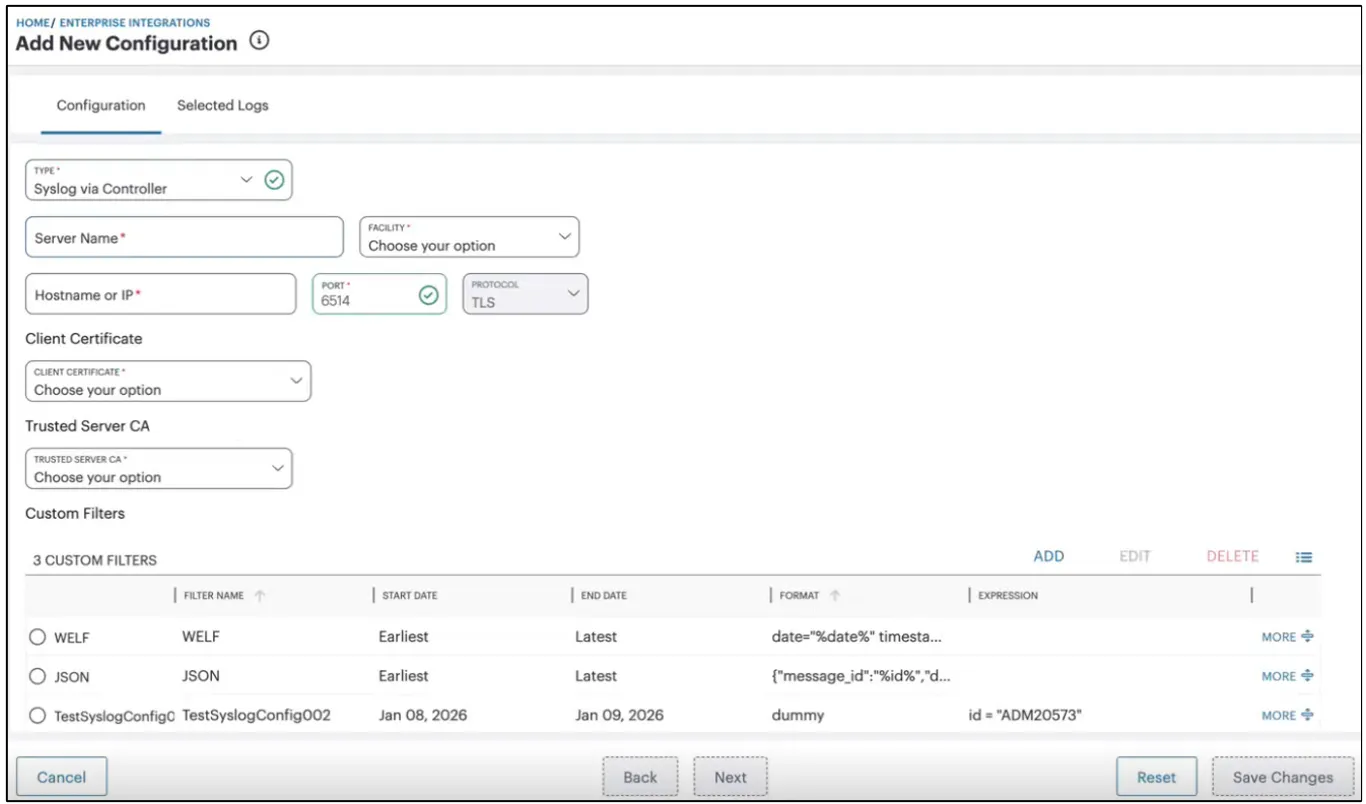The height and width of the screenshot is (804, 1366).
Task: Expand MORE for the TestSyslogConfig002 row
Action: point(1287,715)
